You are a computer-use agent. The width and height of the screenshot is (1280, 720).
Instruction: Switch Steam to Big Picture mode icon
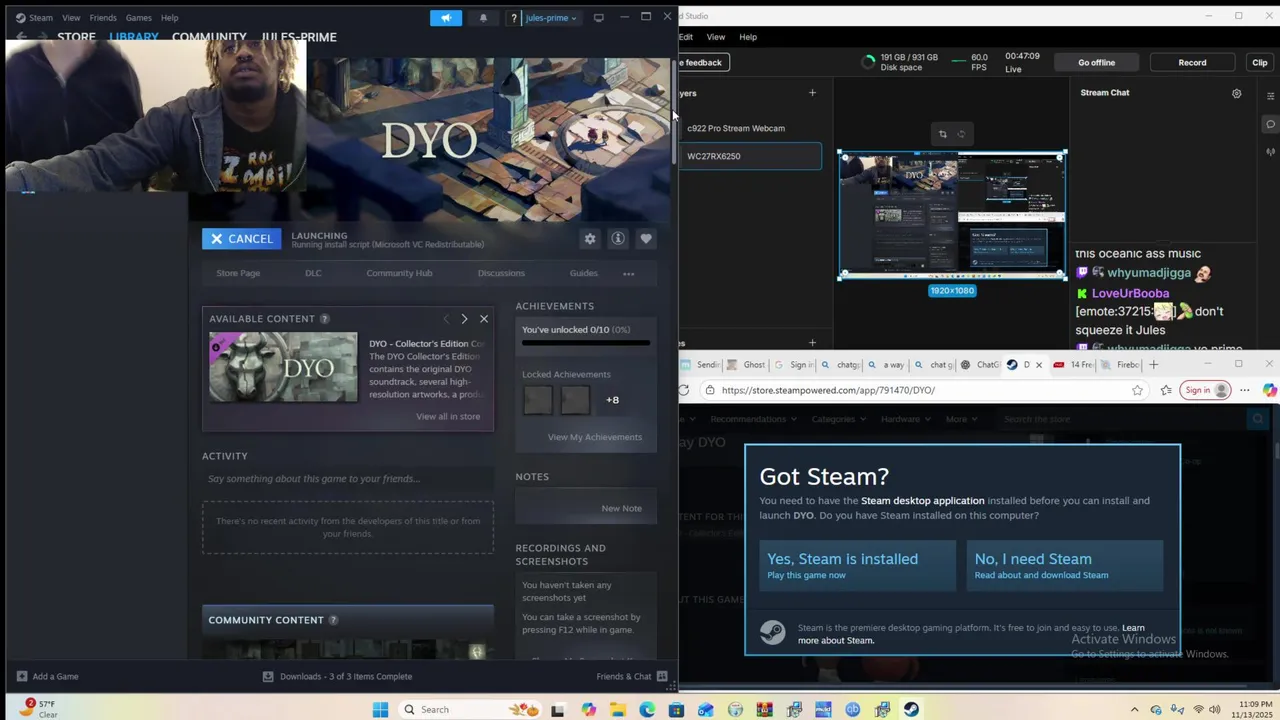598,18
